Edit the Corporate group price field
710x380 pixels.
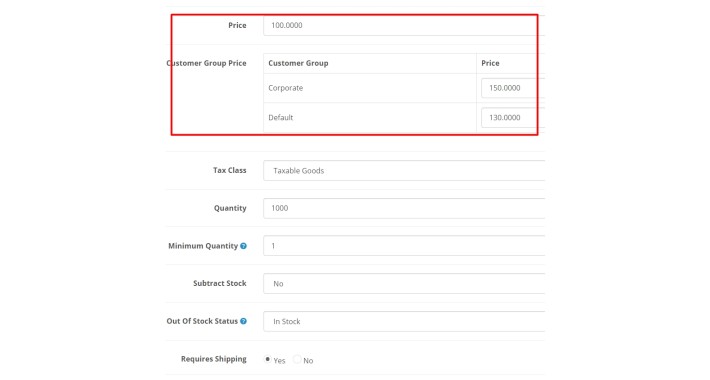click(x=513, y=88)
